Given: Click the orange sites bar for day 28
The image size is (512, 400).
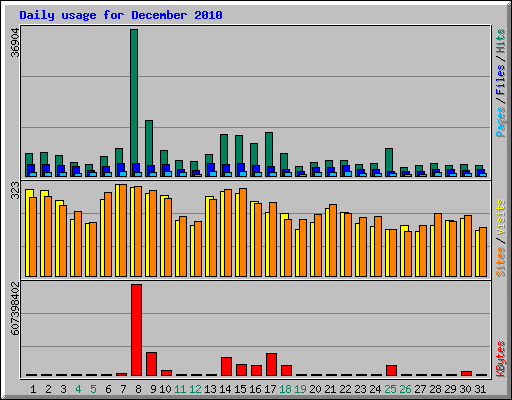Looking at the screenshot, I should (x=438, y=245).
